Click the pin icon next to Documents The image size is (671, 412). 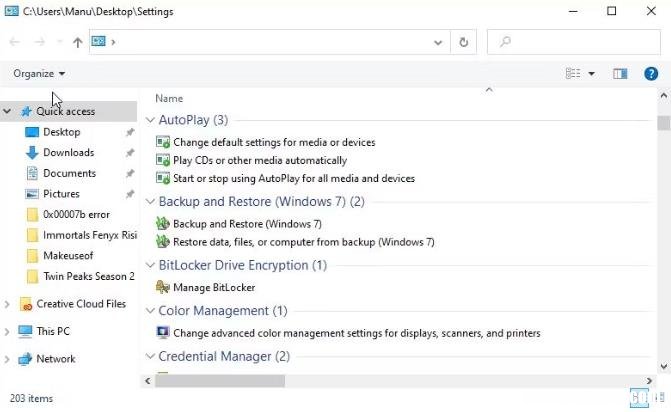(x=130, y=173)
